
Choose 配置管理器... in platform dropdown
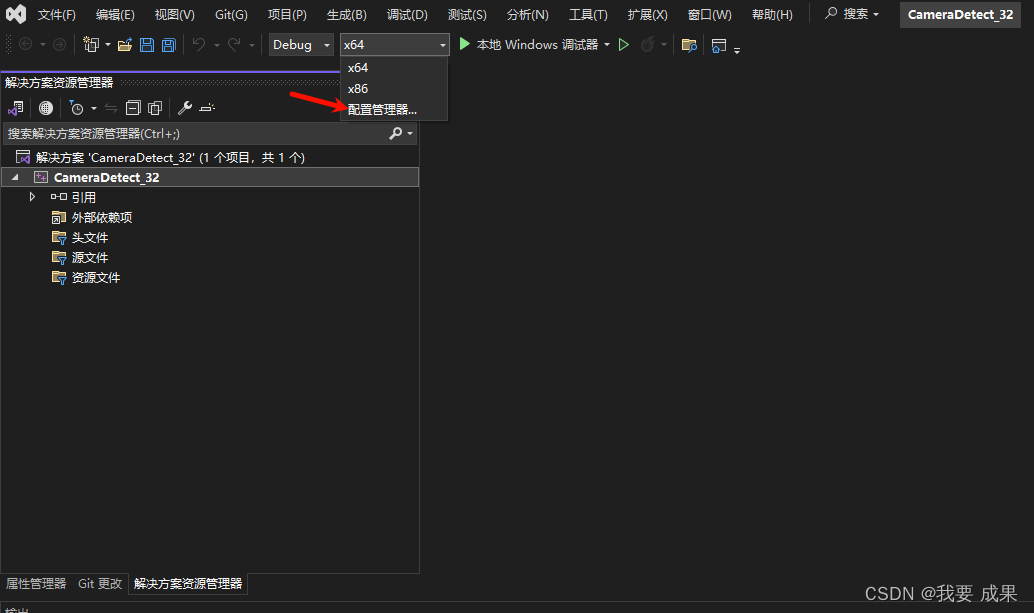(x=382, y=109)
